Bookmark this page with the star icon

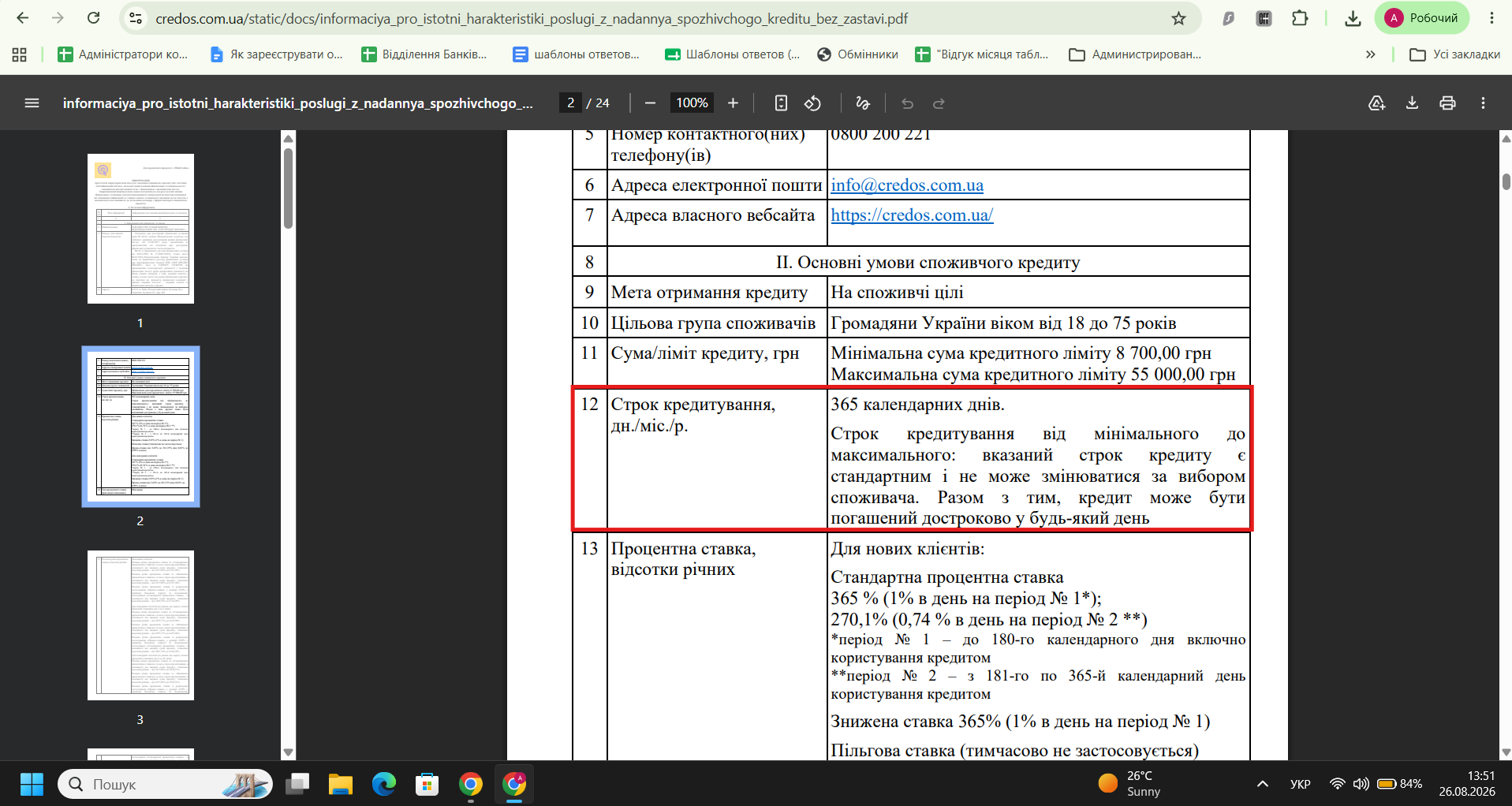click(x=1178, y=18)
